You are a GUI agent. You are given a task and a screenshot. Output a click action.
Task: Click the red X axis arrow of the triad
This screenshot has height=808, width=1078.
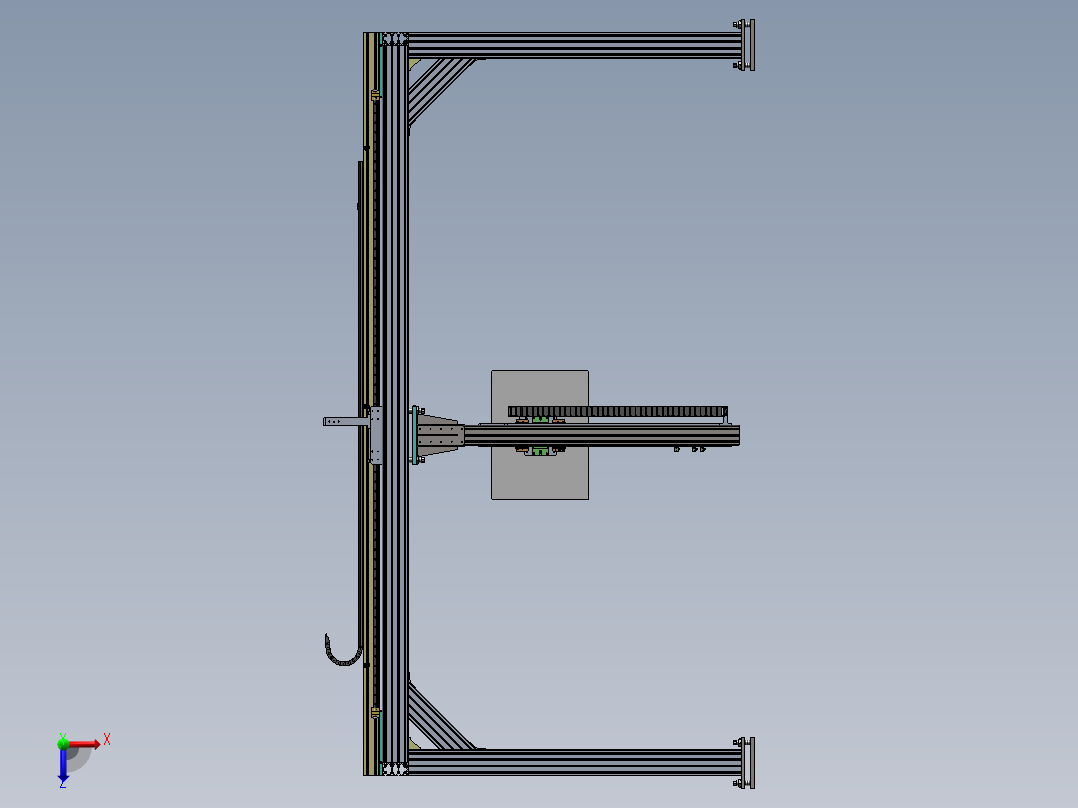(86, 744)
